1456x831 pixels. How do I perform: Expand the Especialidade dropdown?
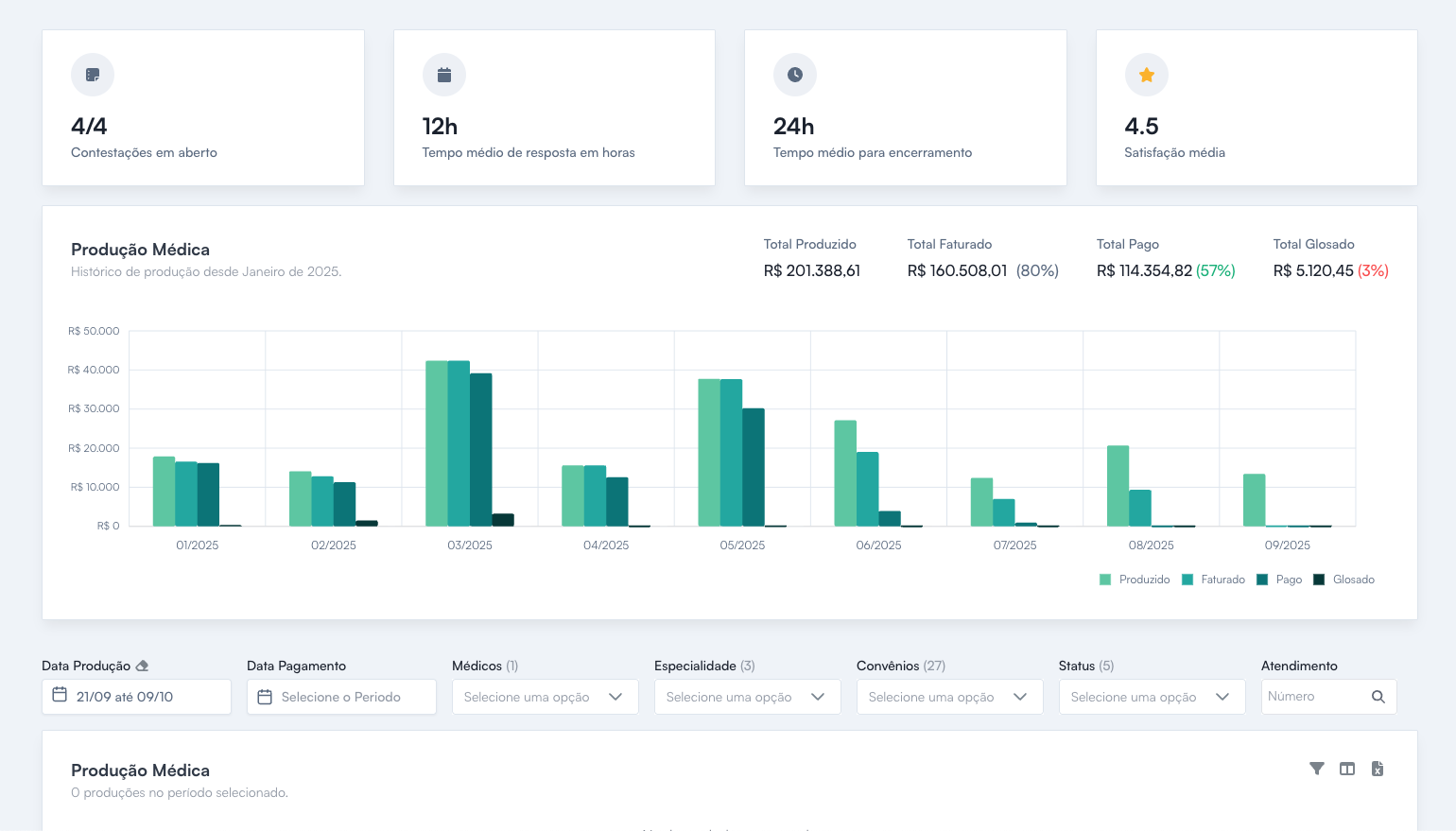tap(747, 697)
